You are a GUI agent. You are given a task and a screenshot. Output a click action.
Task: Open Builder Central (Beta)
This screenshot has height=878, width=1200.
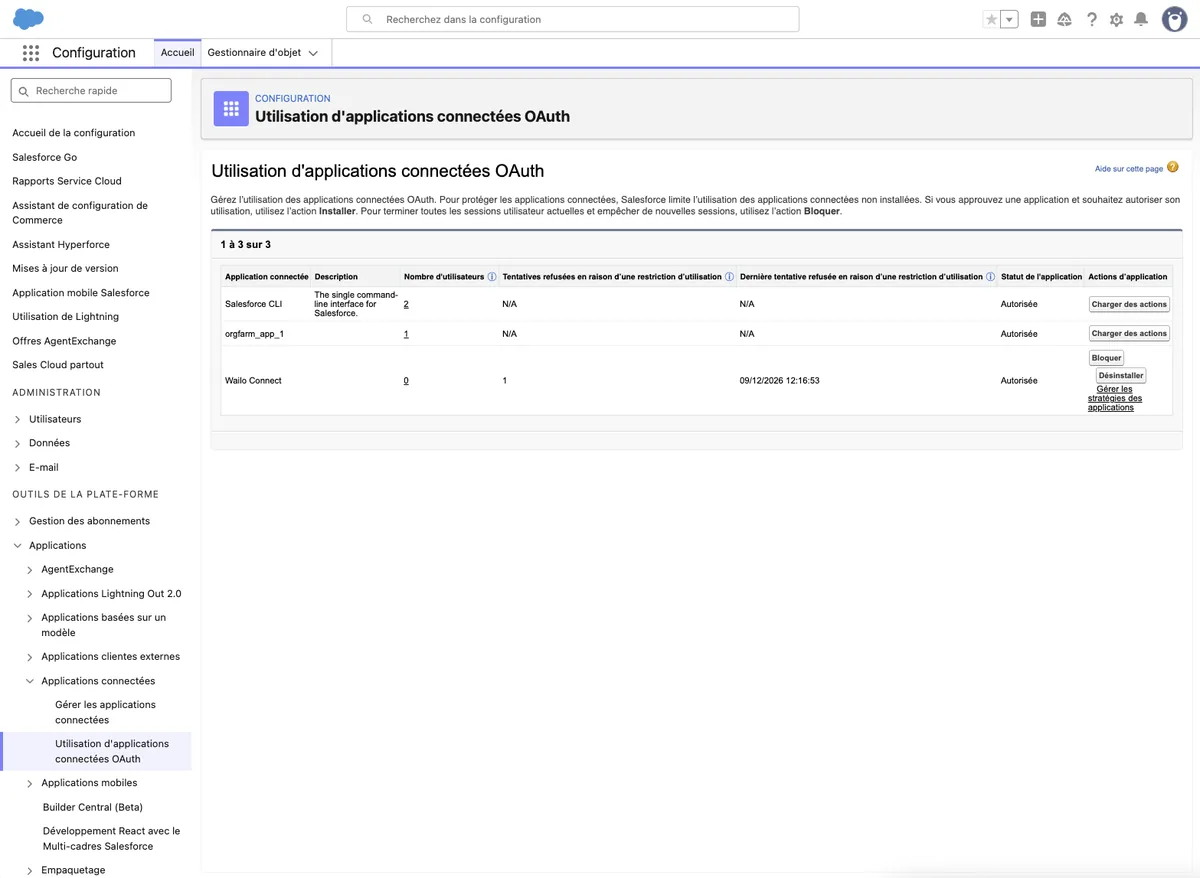pos(93,807)
